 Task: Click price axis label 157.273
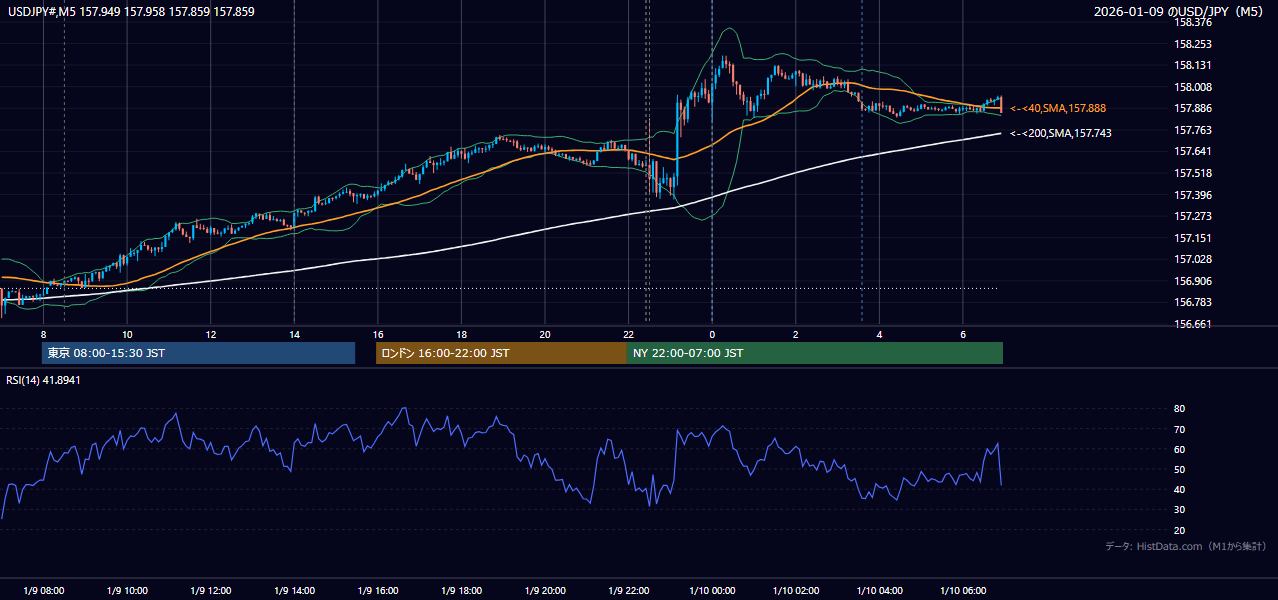tap(1193, 216)
